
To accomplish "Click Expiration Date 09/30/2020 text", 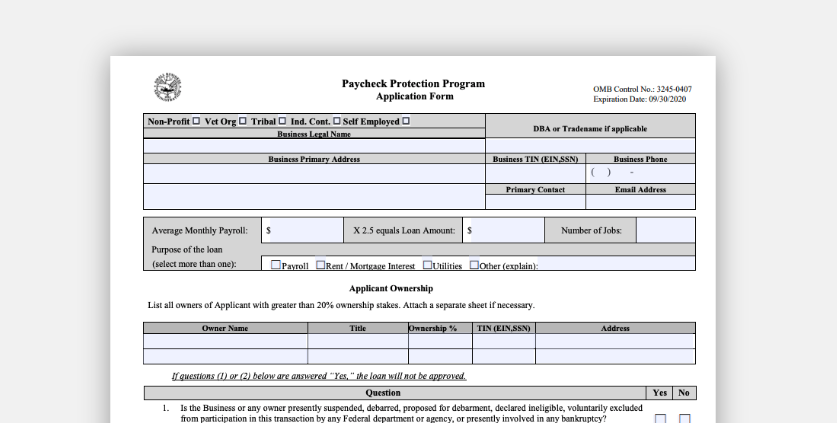I will click(x=639, y=99).
